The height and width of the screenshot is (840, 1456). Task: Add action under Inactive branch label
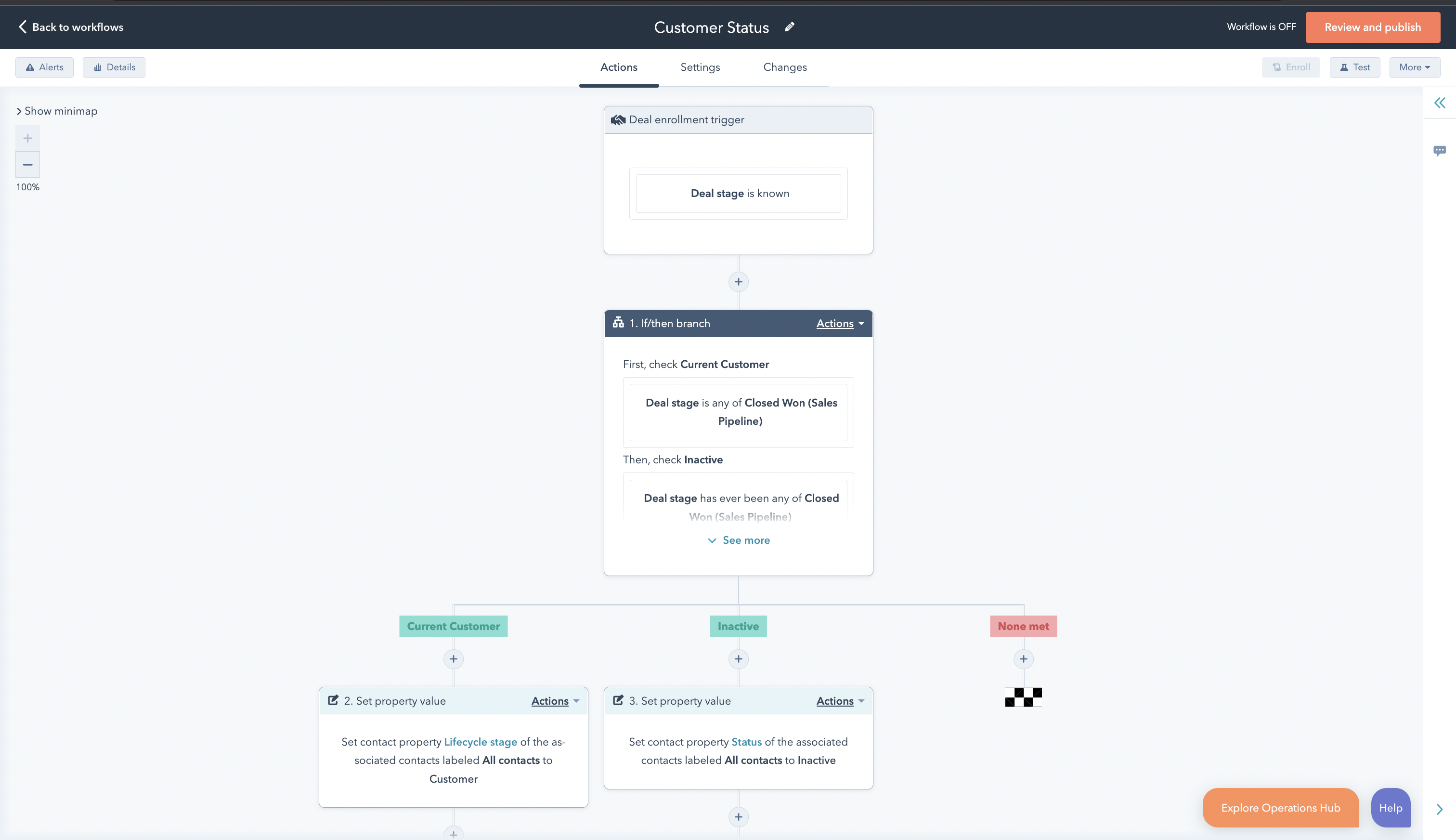click(738, 659)
